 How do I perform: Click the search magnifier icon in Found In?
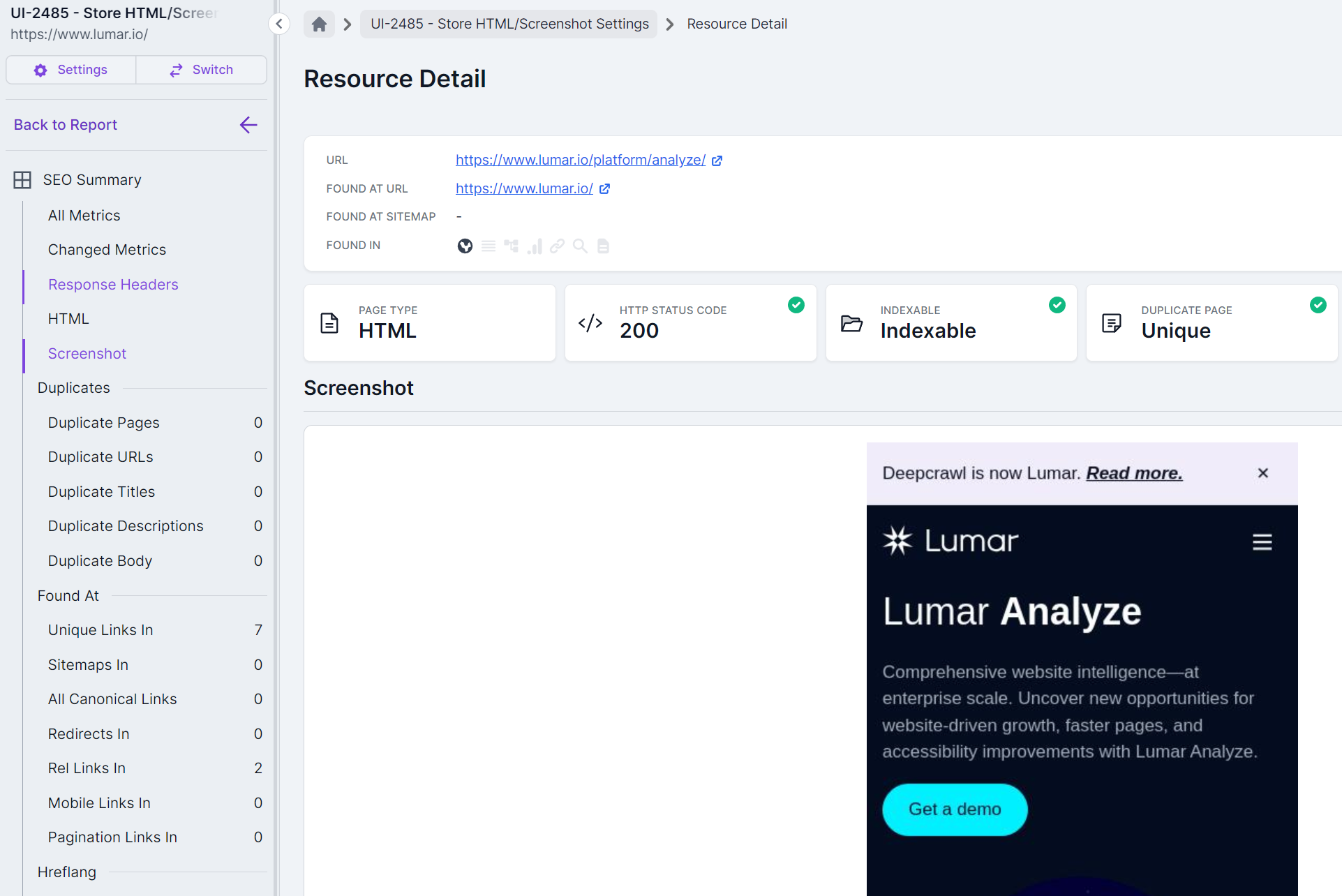[x=580, y=246]
